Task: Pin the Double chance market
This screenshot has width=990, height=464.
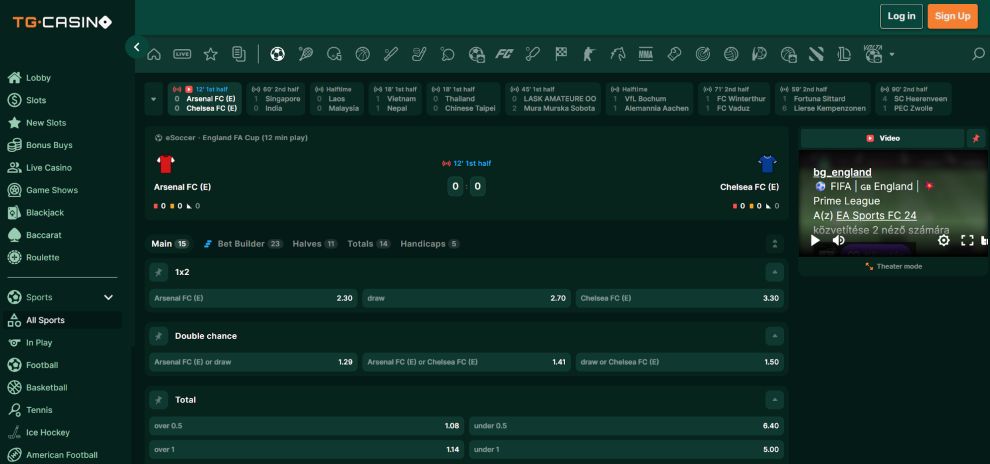Action: 158,336
